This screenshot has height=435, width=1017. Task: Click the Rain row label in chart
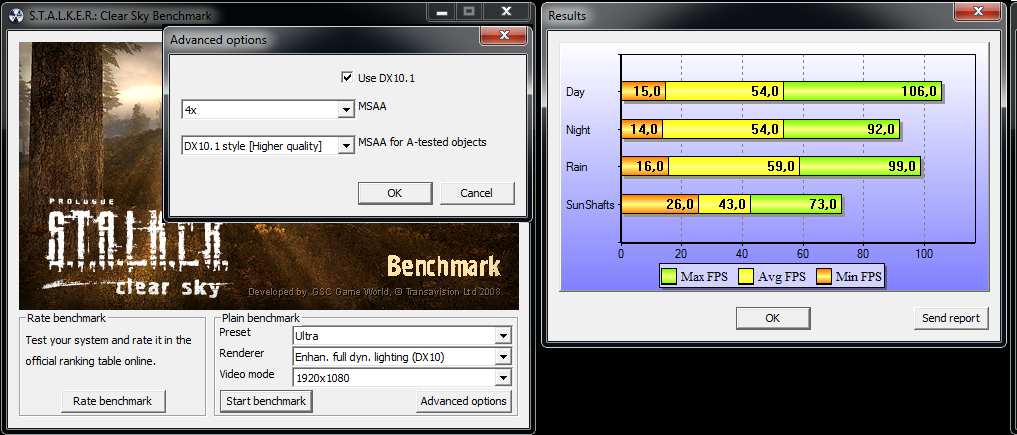point(577,167)
